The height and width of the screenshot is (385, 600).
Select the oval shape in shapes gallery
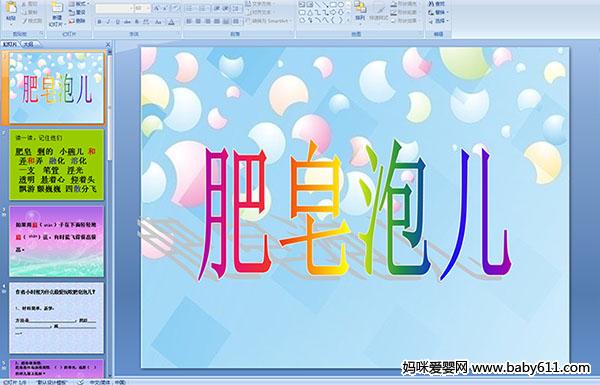(342, 5)
